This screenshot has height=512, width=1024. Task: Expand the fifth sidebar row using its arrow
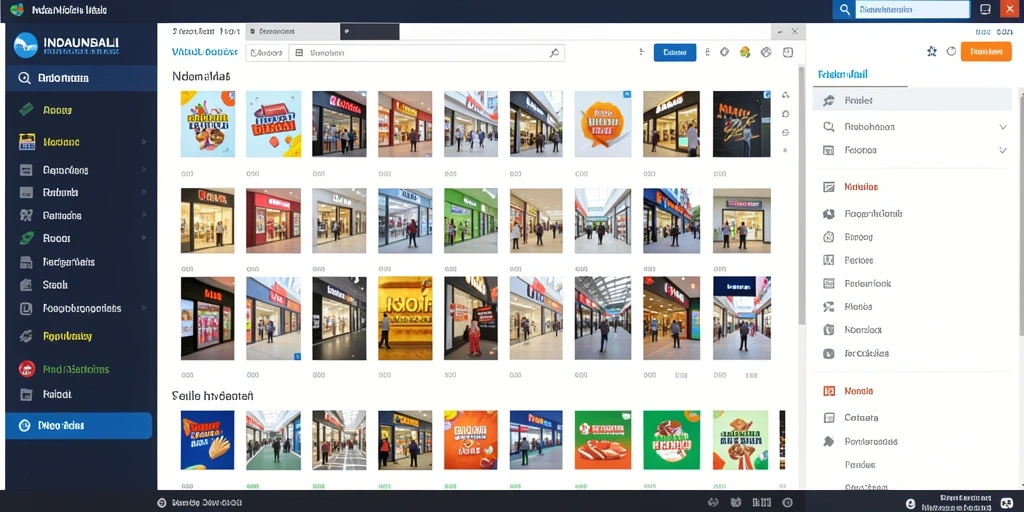[x=144, y=193]
